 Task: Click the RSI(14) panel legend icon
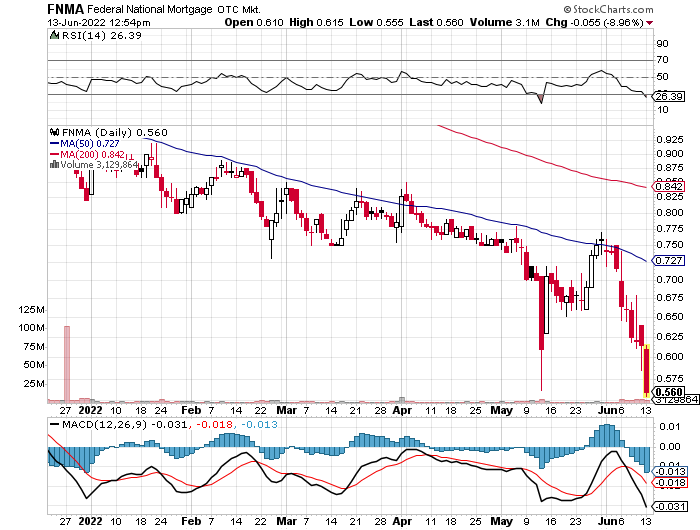tap(54, 35)
